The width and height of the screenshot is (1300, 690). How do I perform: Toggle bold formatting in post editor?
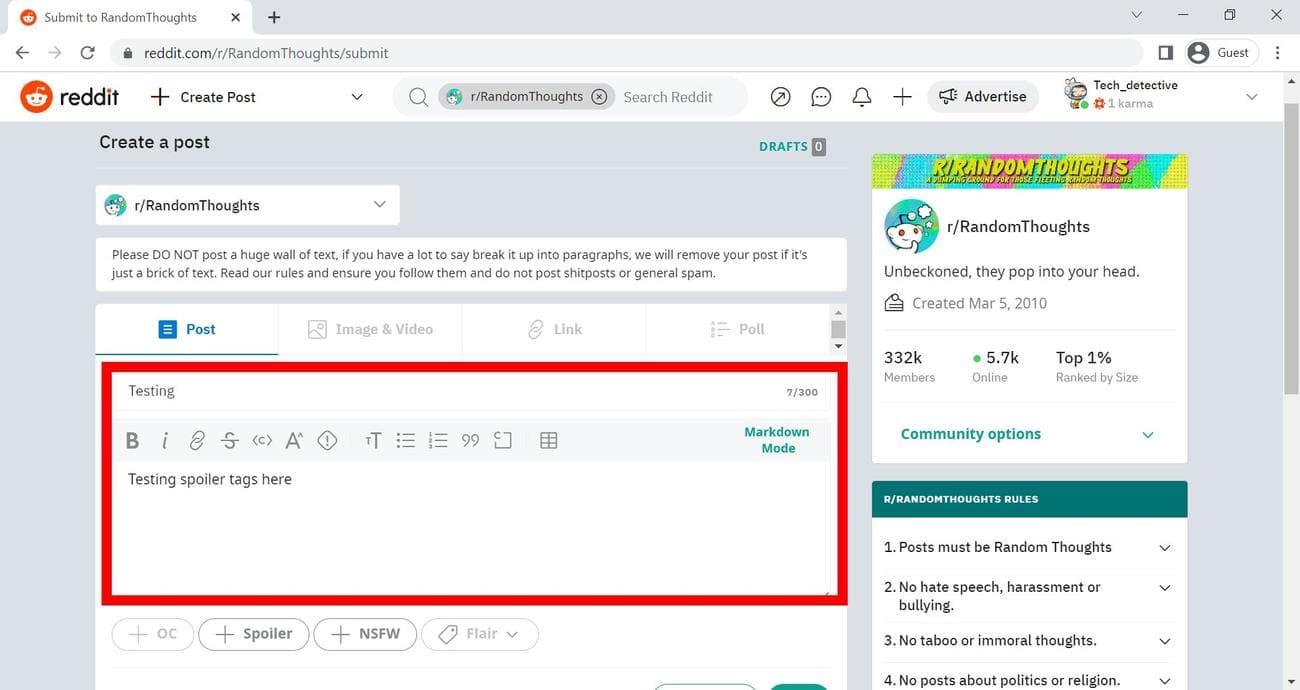(132, 441)
